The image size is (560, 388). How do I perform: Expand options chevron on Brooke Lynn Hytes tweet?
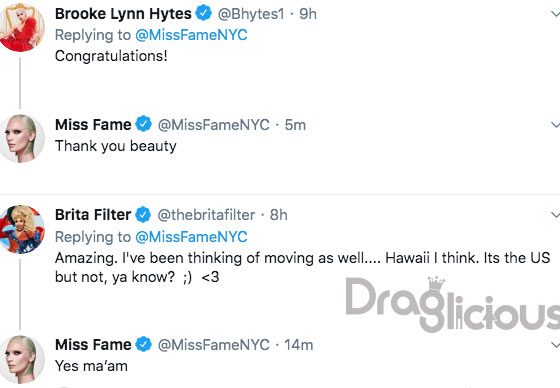pos(555,14)
